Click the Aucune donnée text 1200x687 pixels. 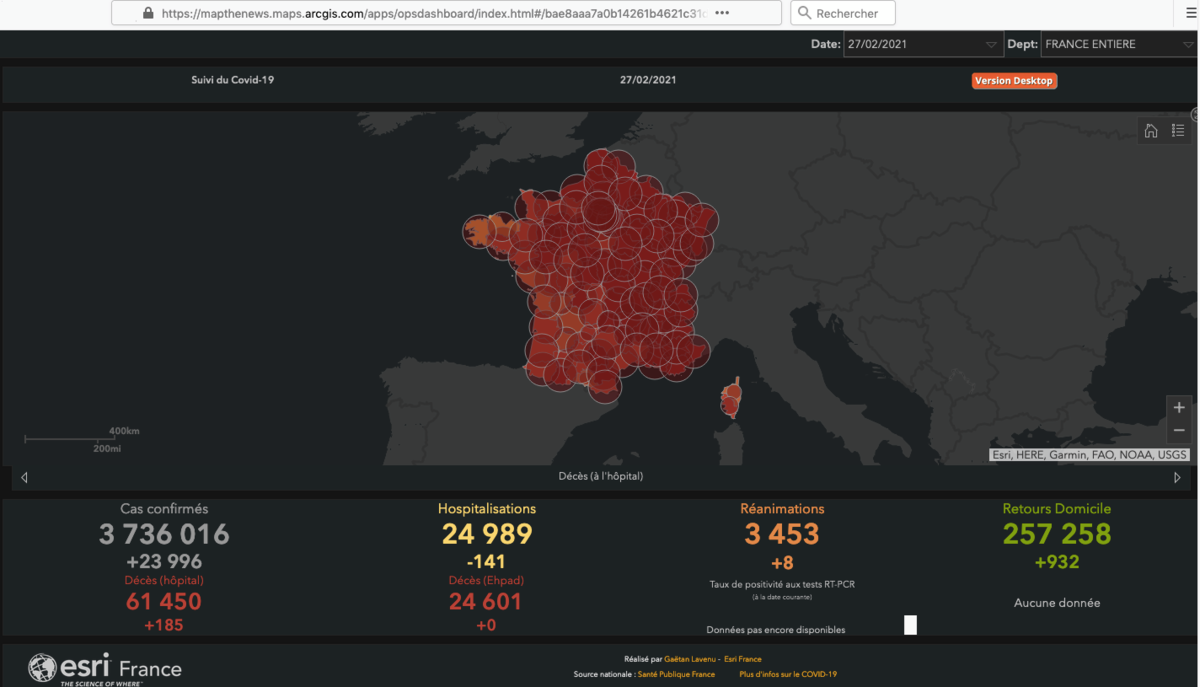1057,603
